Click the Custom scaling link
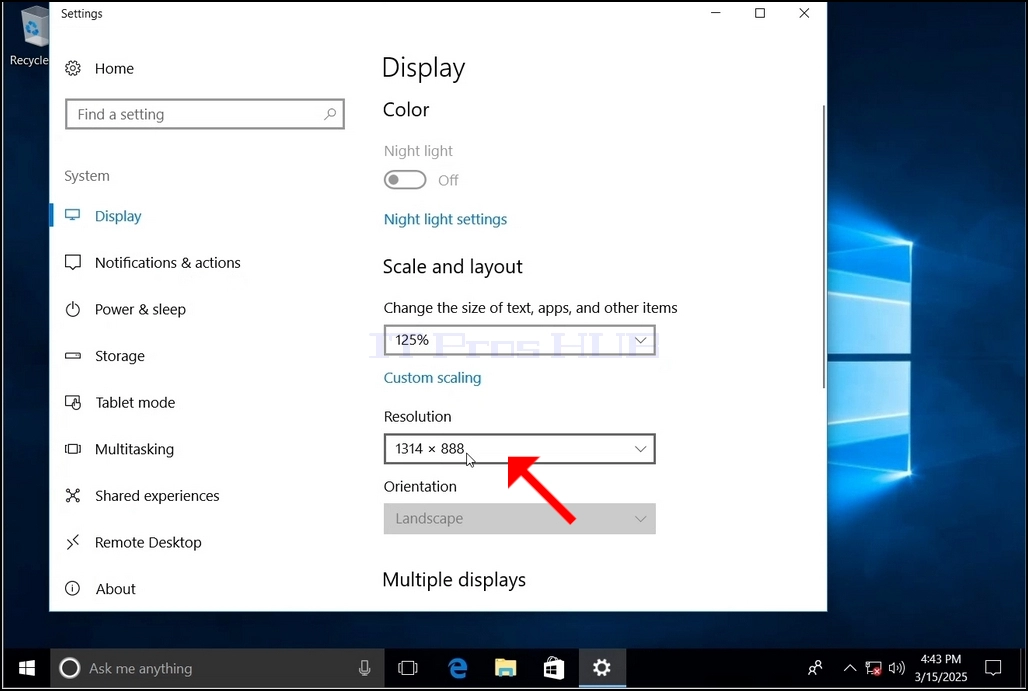Image resolution: width=1028 pixels, height=691 pixels. [432, 378]
